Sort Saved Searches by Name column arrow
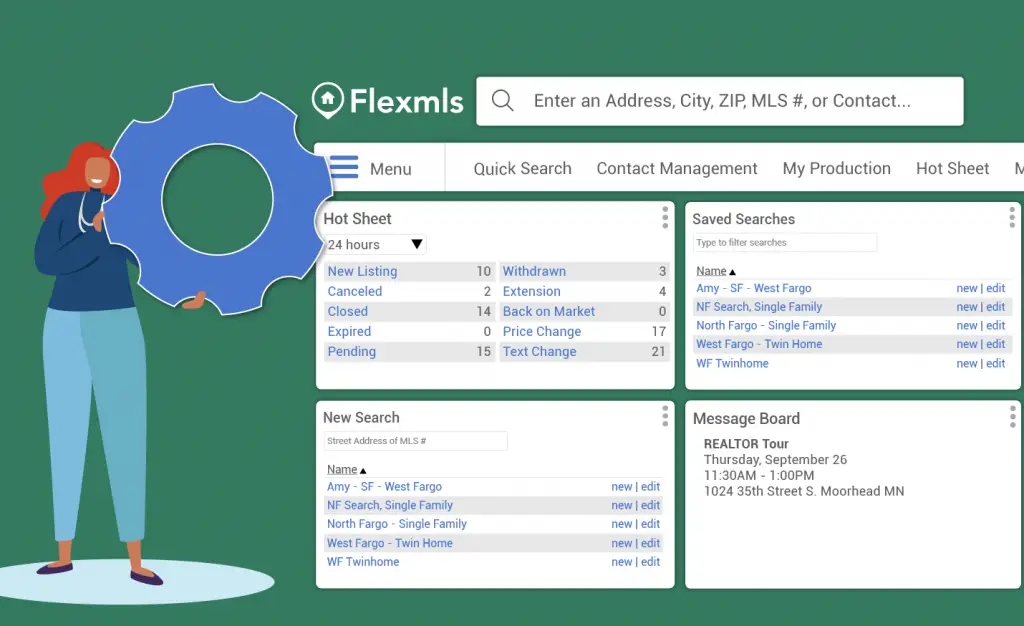Viewport: 1024px width, 626px height. [x=732, y=271]
